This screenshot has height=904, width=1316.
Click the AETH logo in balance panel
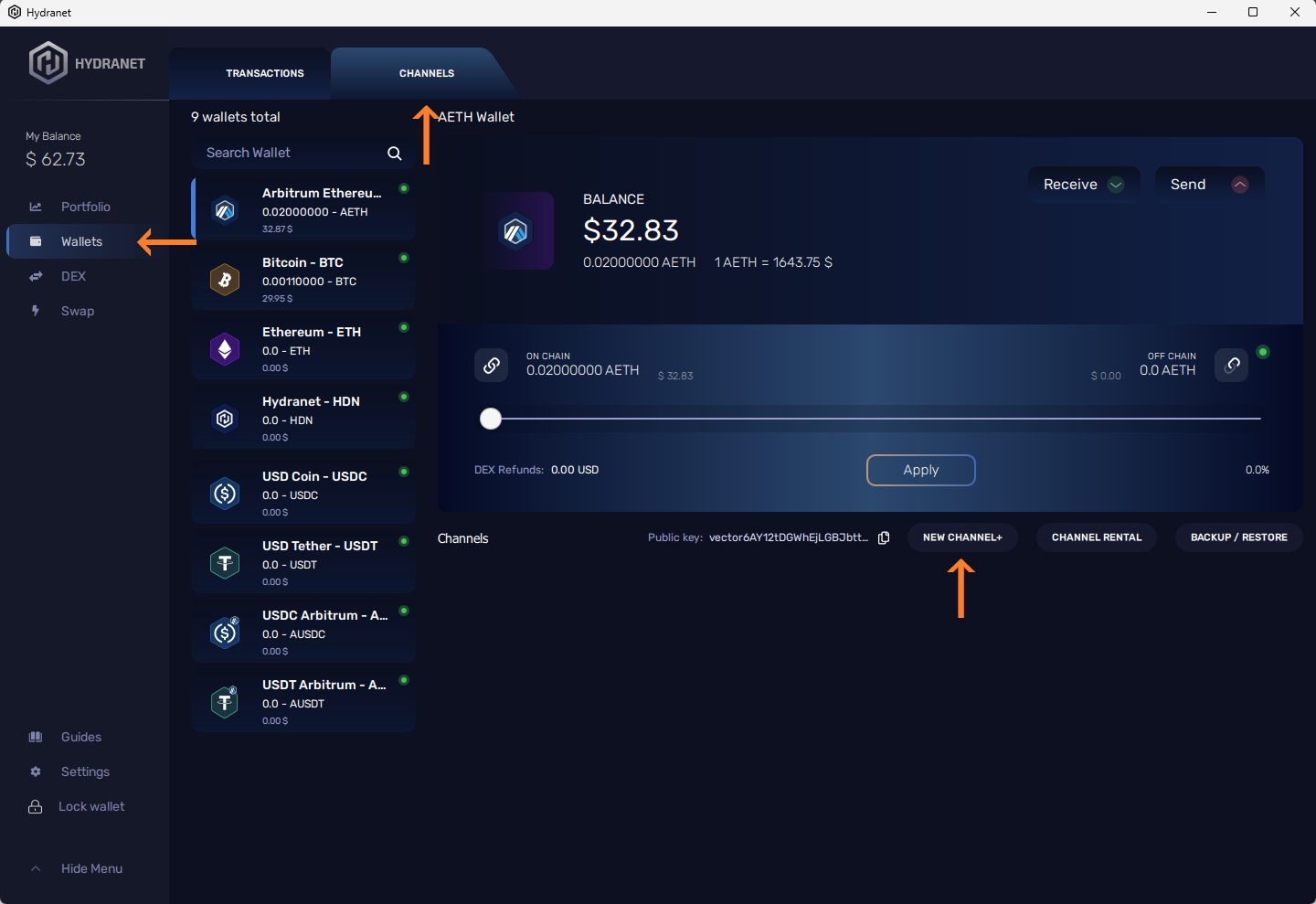click(x=515, y=230)
